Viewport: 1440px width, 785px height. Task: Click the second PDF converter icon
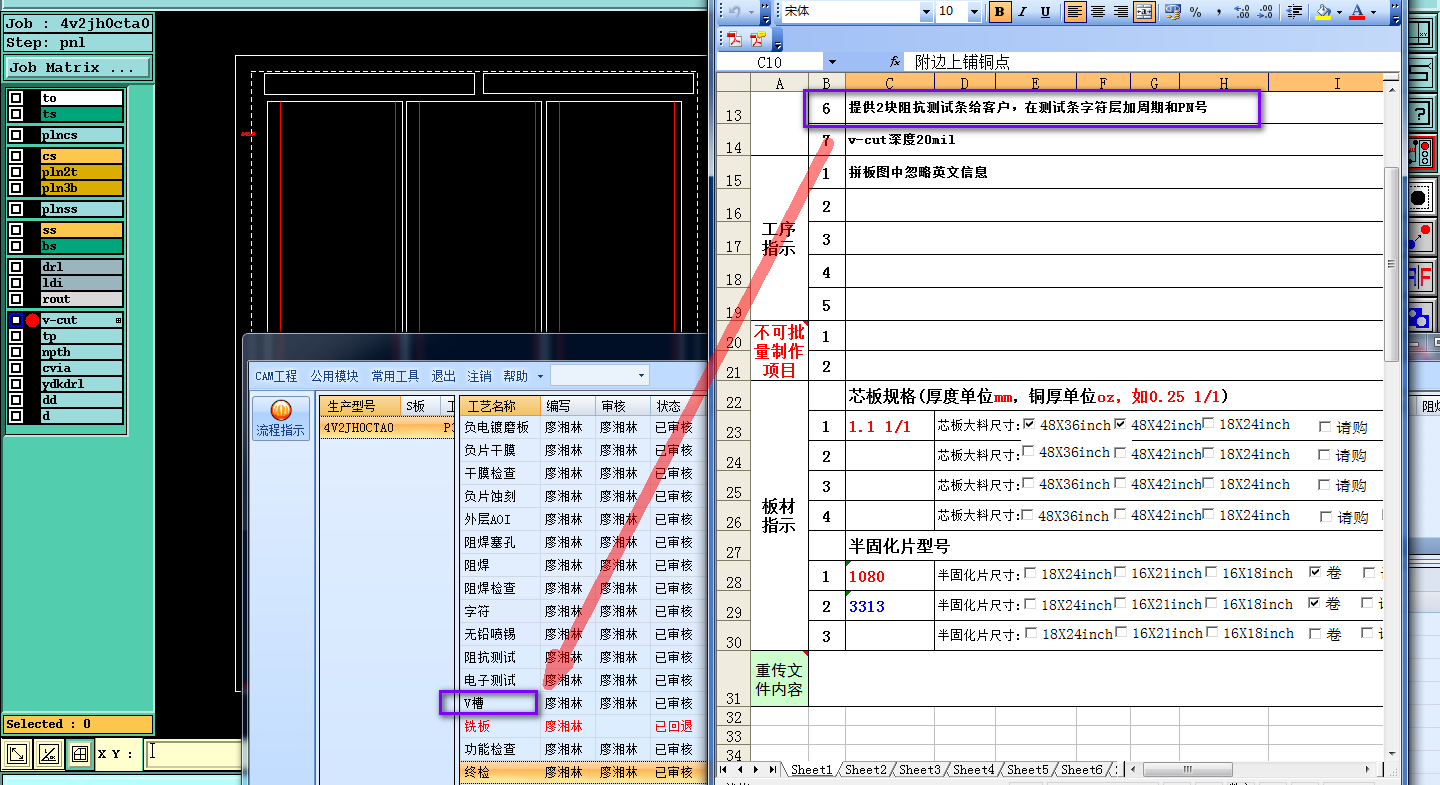(x=758, y=39)
